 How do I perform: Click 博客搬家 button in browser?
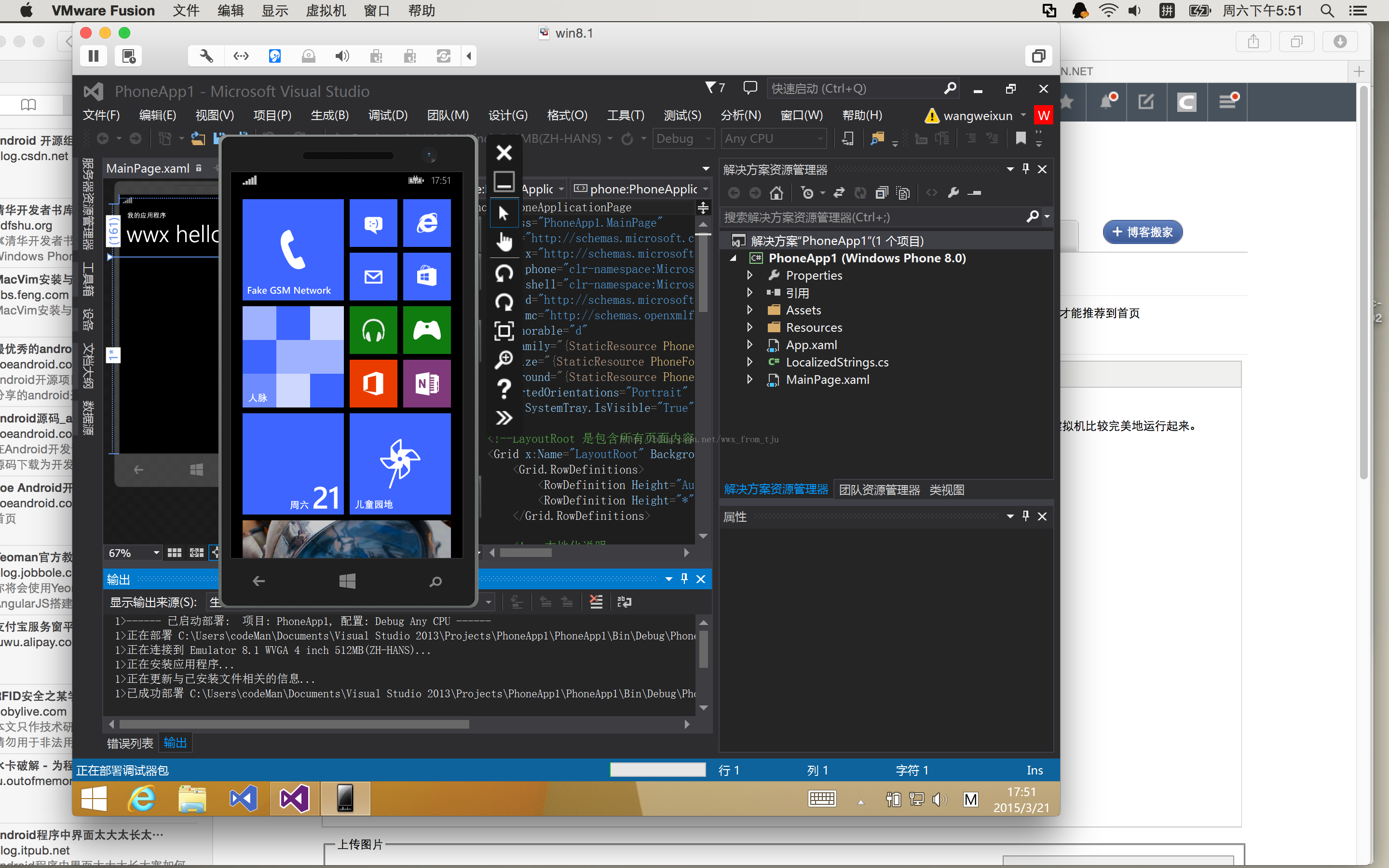(x=1142, y=232)
